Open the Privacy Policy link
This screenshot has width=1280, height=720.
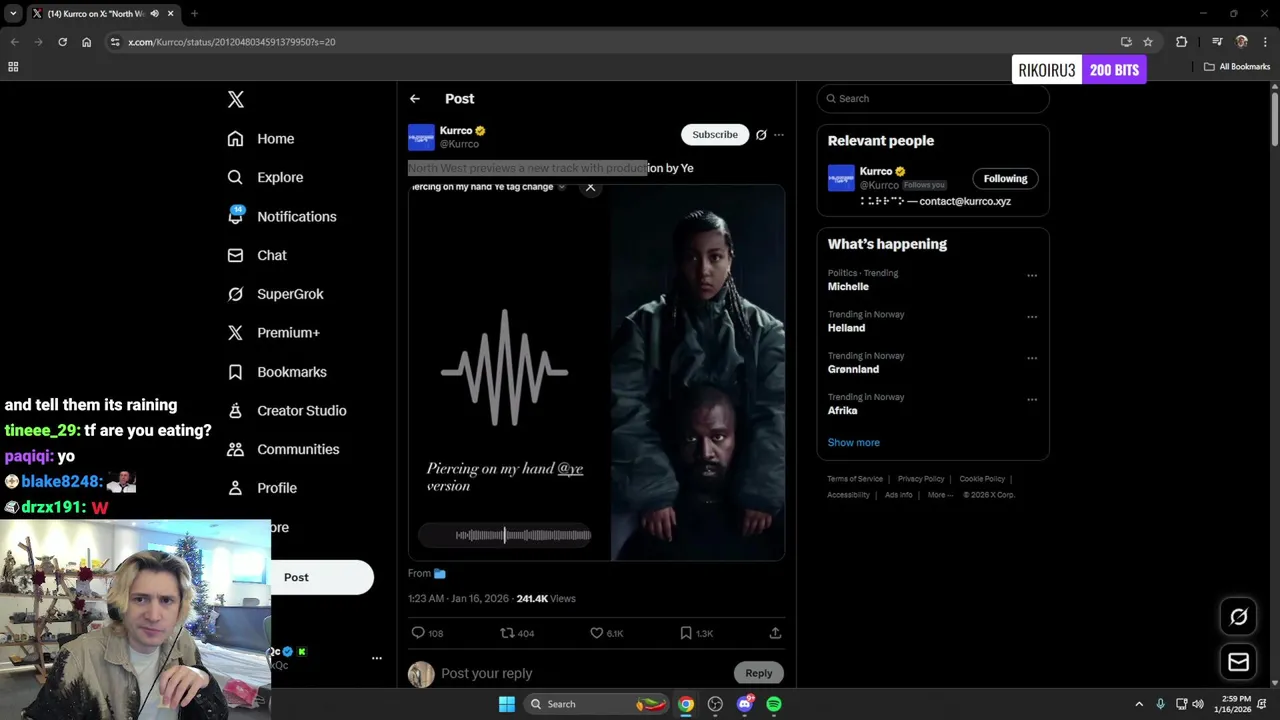(921, 479)
